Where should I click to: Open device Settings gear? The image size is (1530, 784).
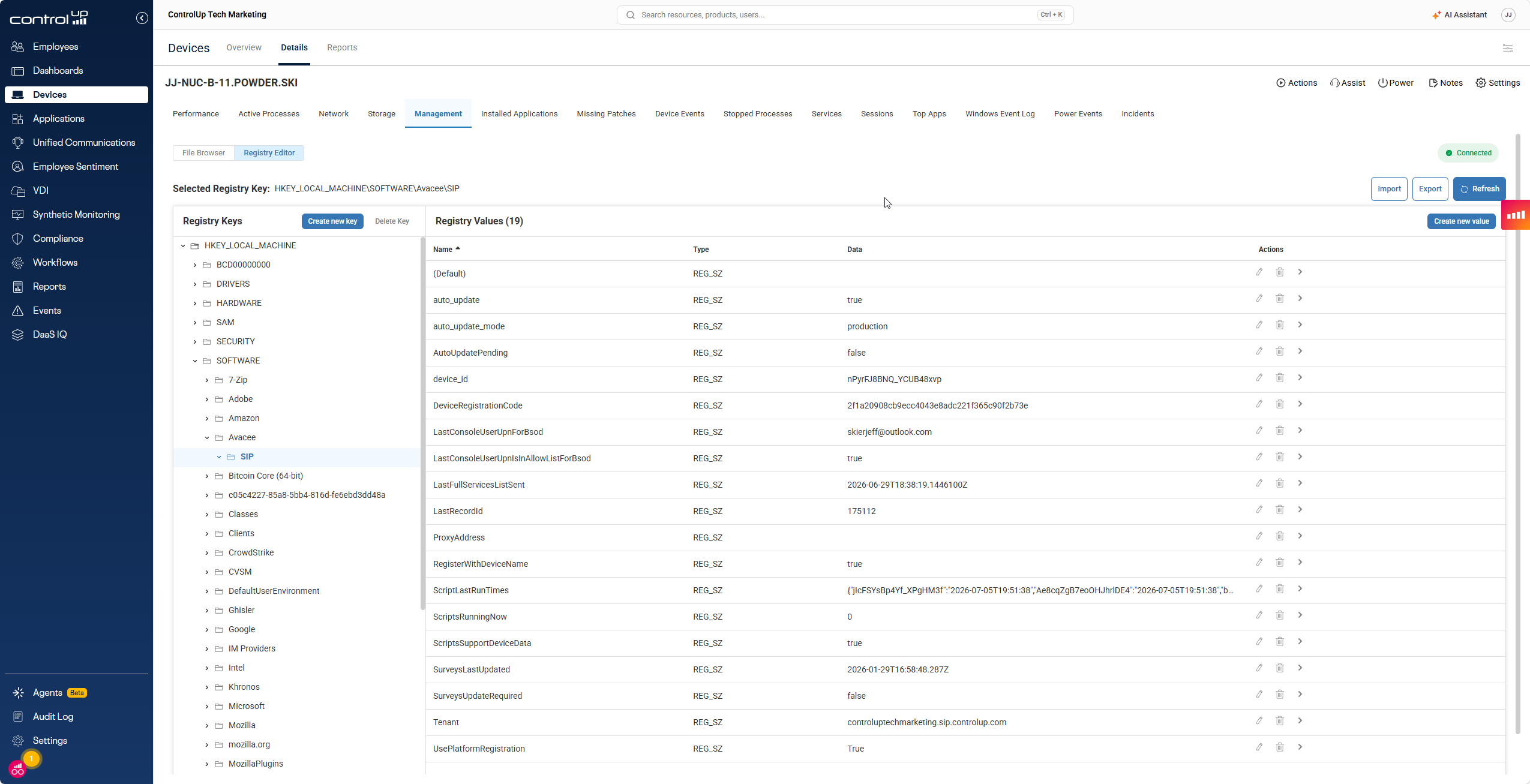(1498, 83)
